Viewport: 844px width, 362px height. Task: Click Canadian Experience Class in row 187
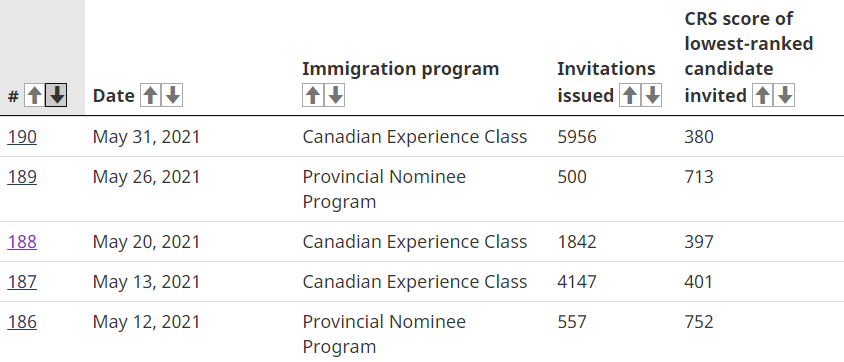click(414, 281)
